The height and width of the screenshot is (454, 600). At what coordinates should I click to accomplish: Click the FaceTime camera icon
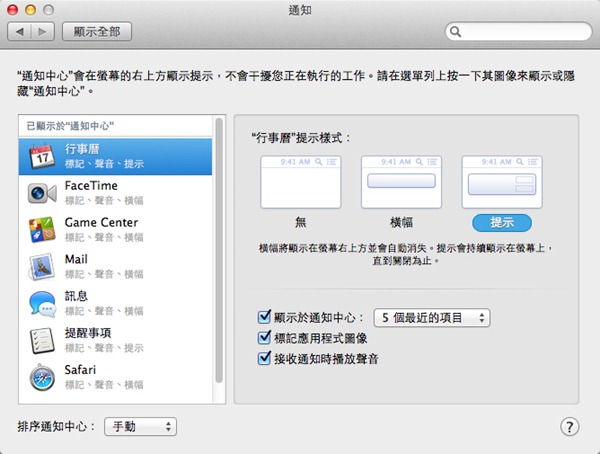tap(42, 193)
